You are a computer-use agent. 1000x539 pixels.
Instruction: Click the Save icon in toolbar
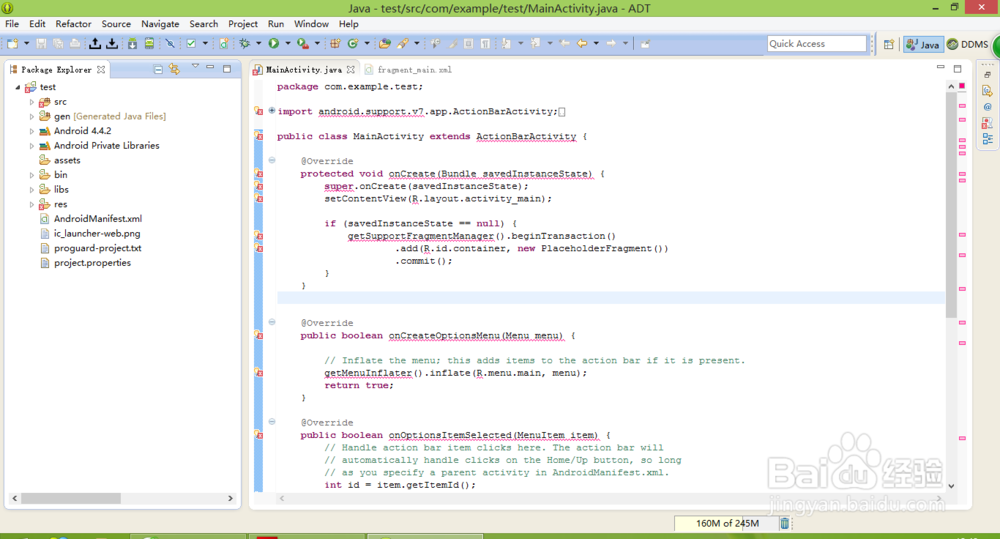[41, 43]
